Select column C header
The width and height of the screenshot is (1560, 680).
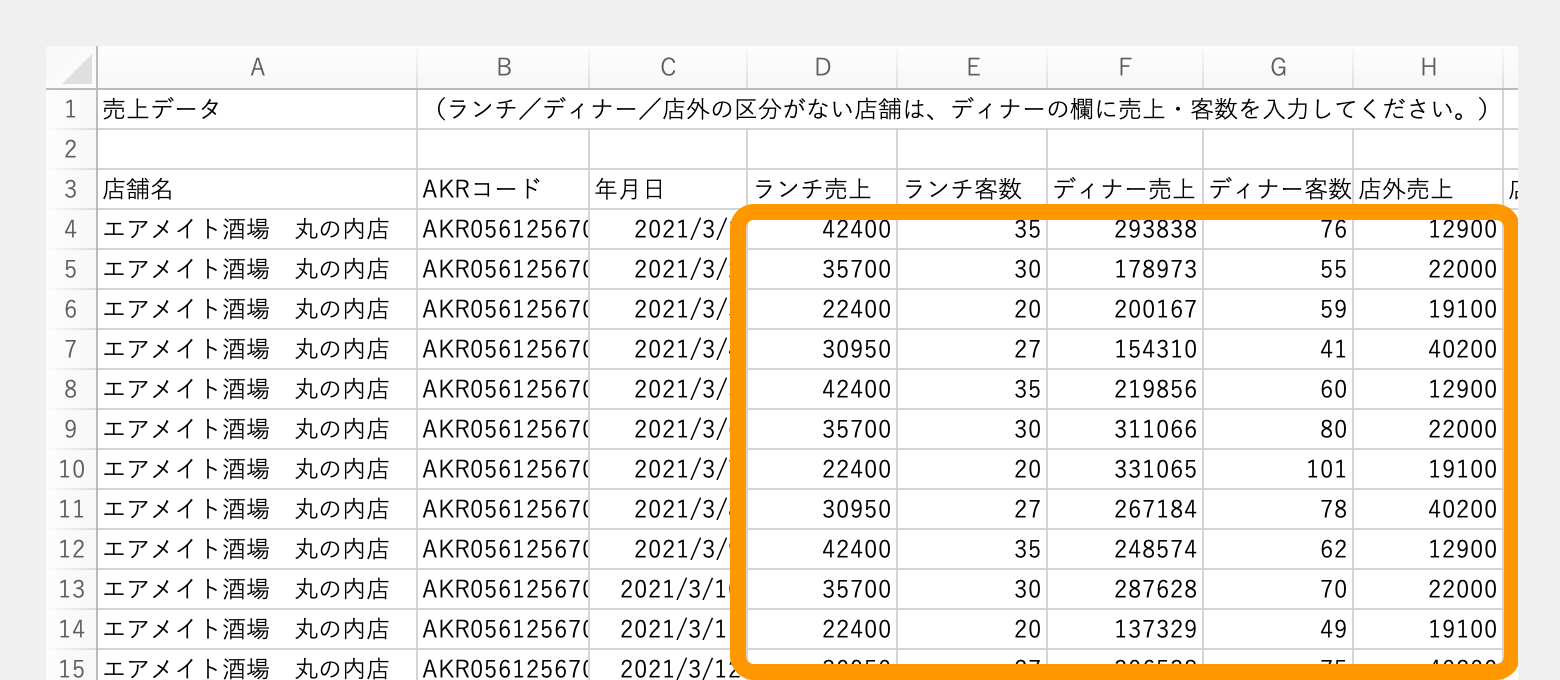pyautogui.click(x=668, y=67)
